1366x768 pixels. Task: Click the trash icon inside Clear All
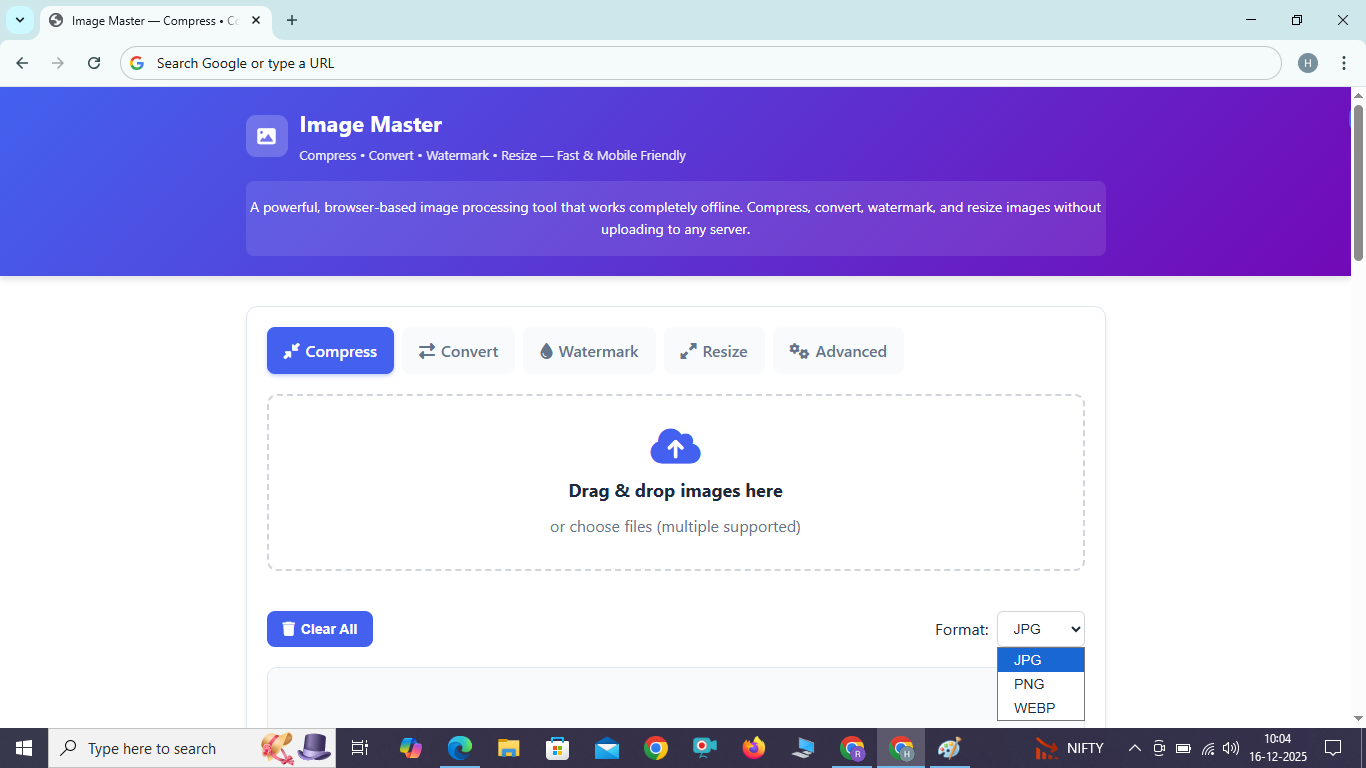coord(290,628)
